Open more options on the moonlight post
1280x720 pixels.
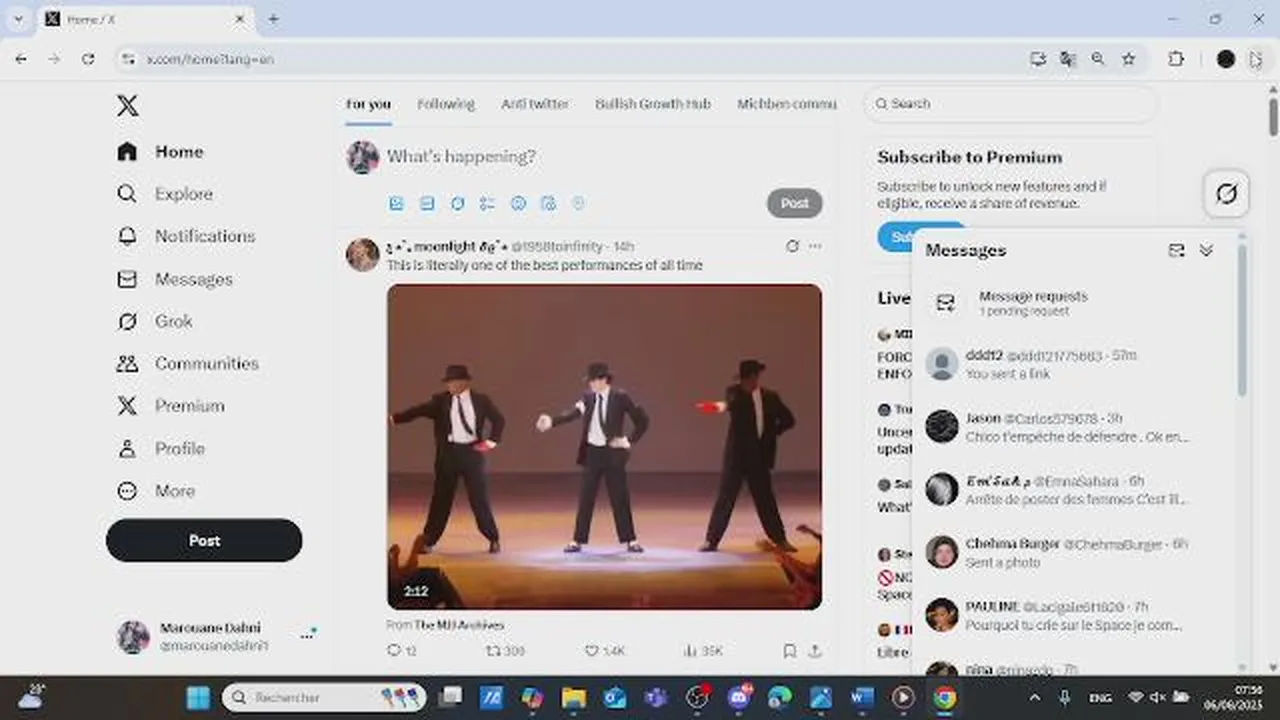(815, 246)
